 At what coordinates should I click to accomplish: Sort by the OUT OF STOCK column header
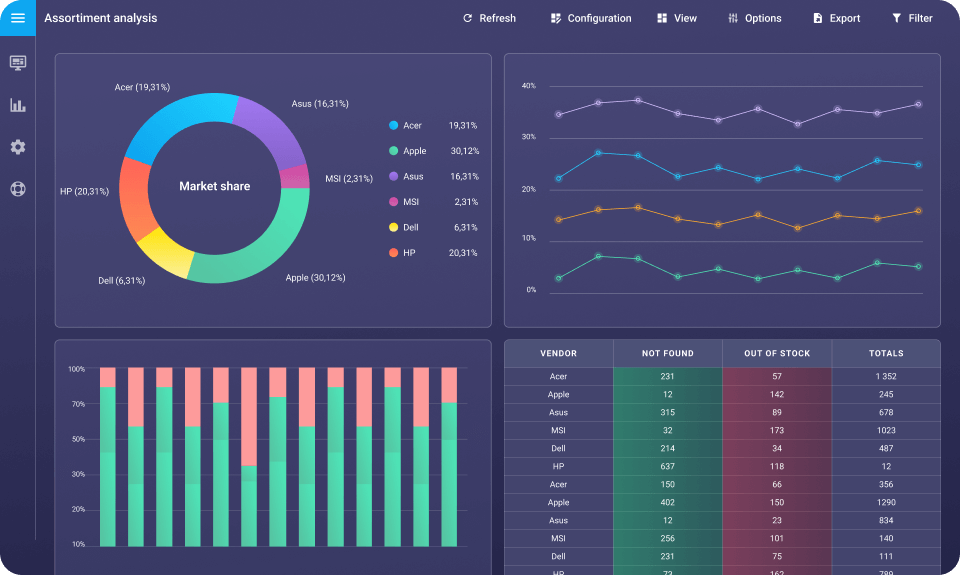point(777,353)
